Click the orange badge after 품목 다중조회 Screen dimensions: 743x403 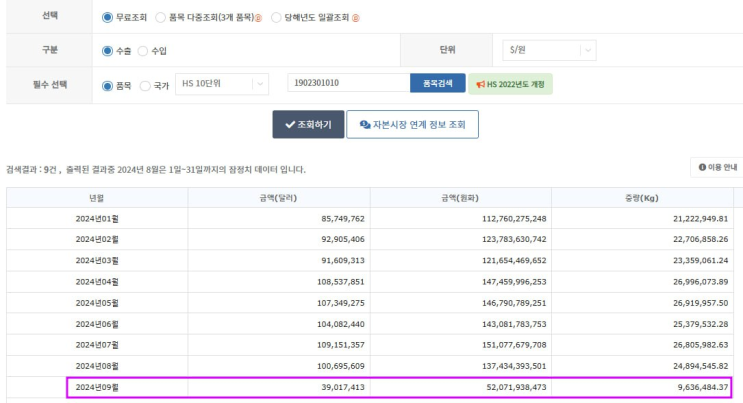(258, 18)
